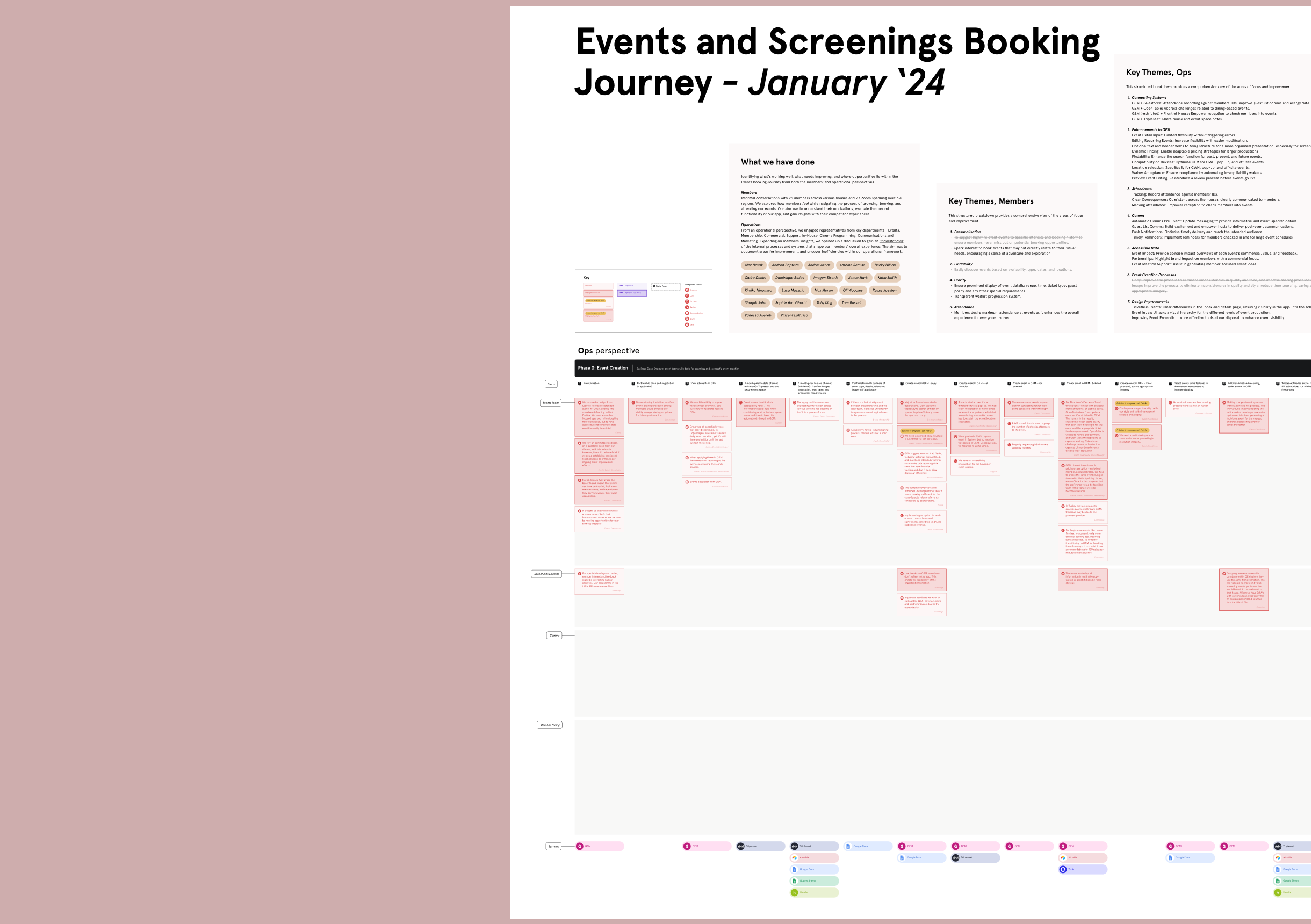Select the Toby King name chip
The width and height of the screenshot is (1311, 924).
point(825,302)
